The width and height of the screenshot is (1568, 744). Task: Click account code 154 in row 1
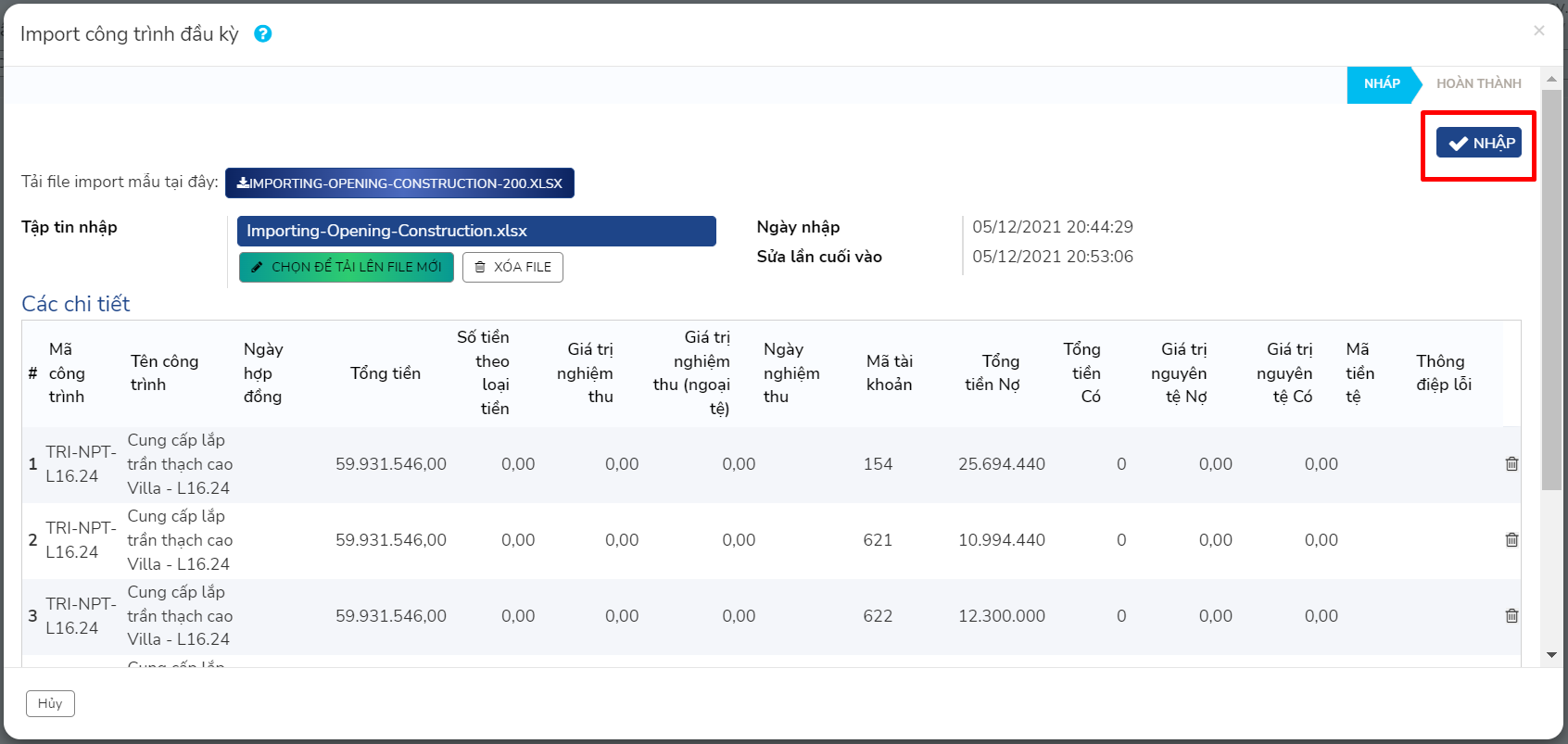point(878,464)
